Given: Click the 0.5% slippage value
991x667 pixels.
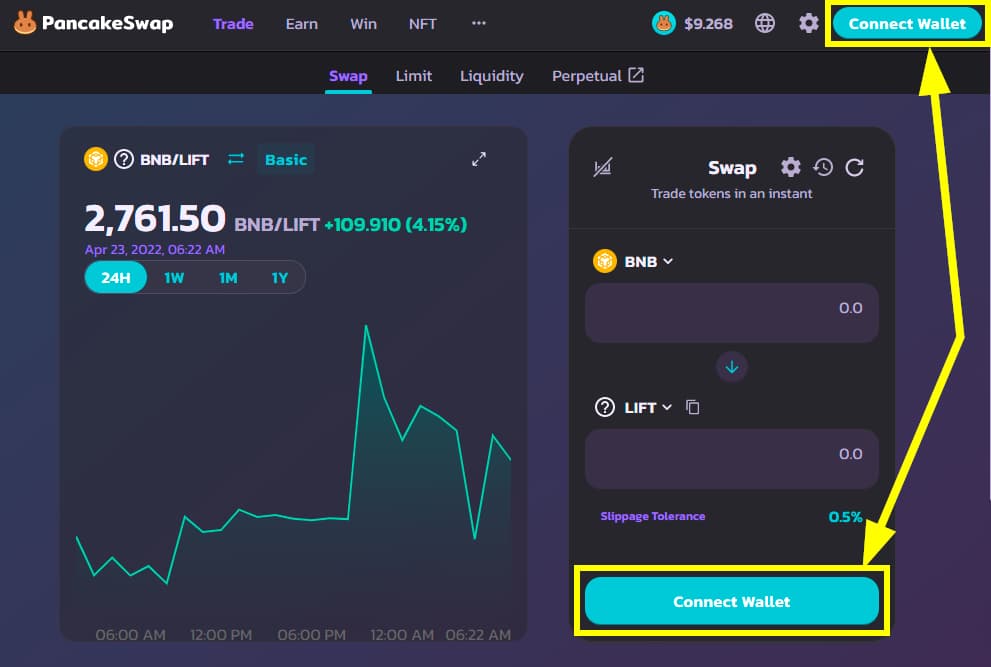Looking at the screenshot, I should (x=845, y=517).
